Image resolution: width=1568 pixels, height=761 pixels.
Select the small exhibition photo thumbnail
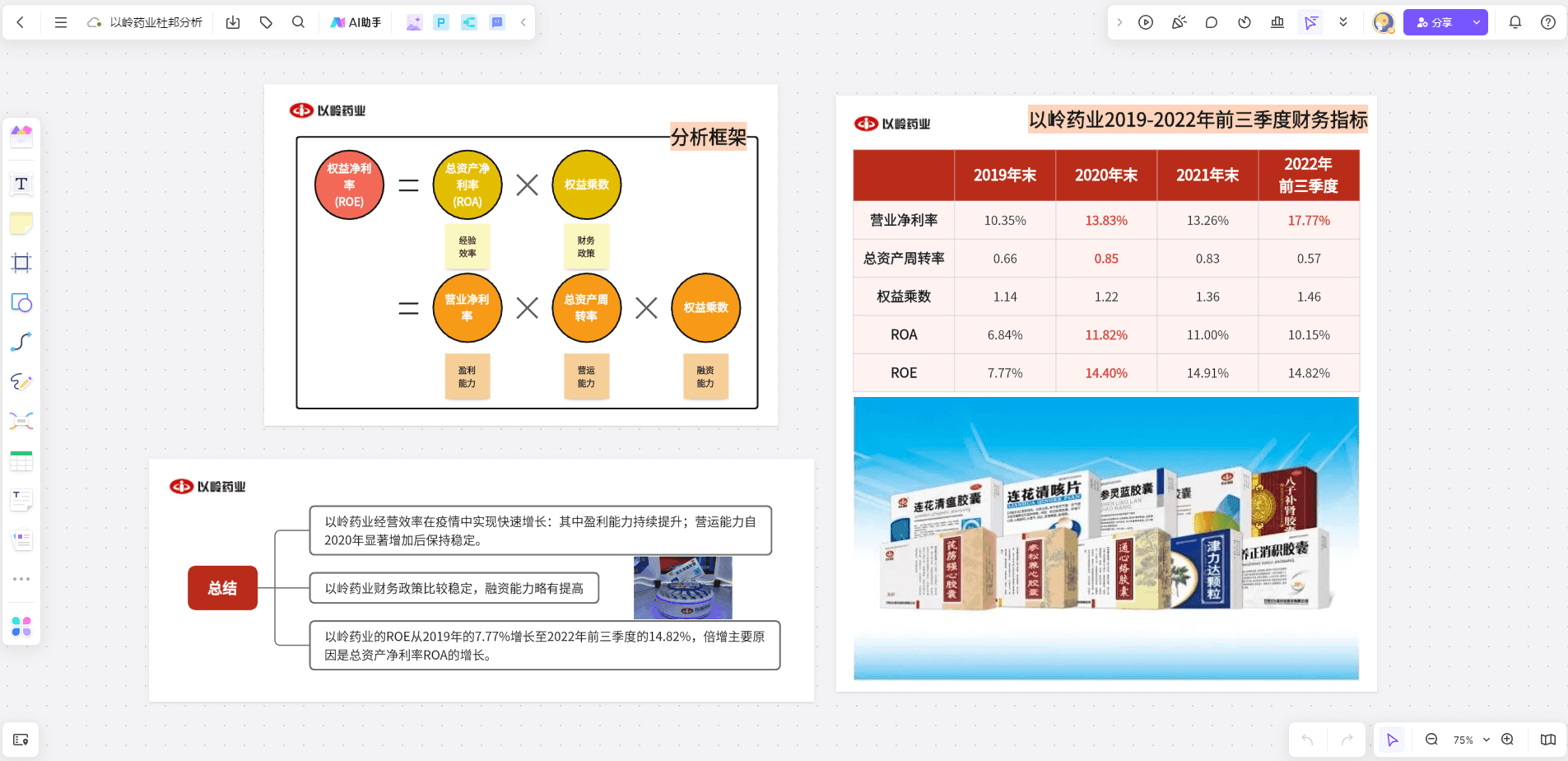(682, 587)
